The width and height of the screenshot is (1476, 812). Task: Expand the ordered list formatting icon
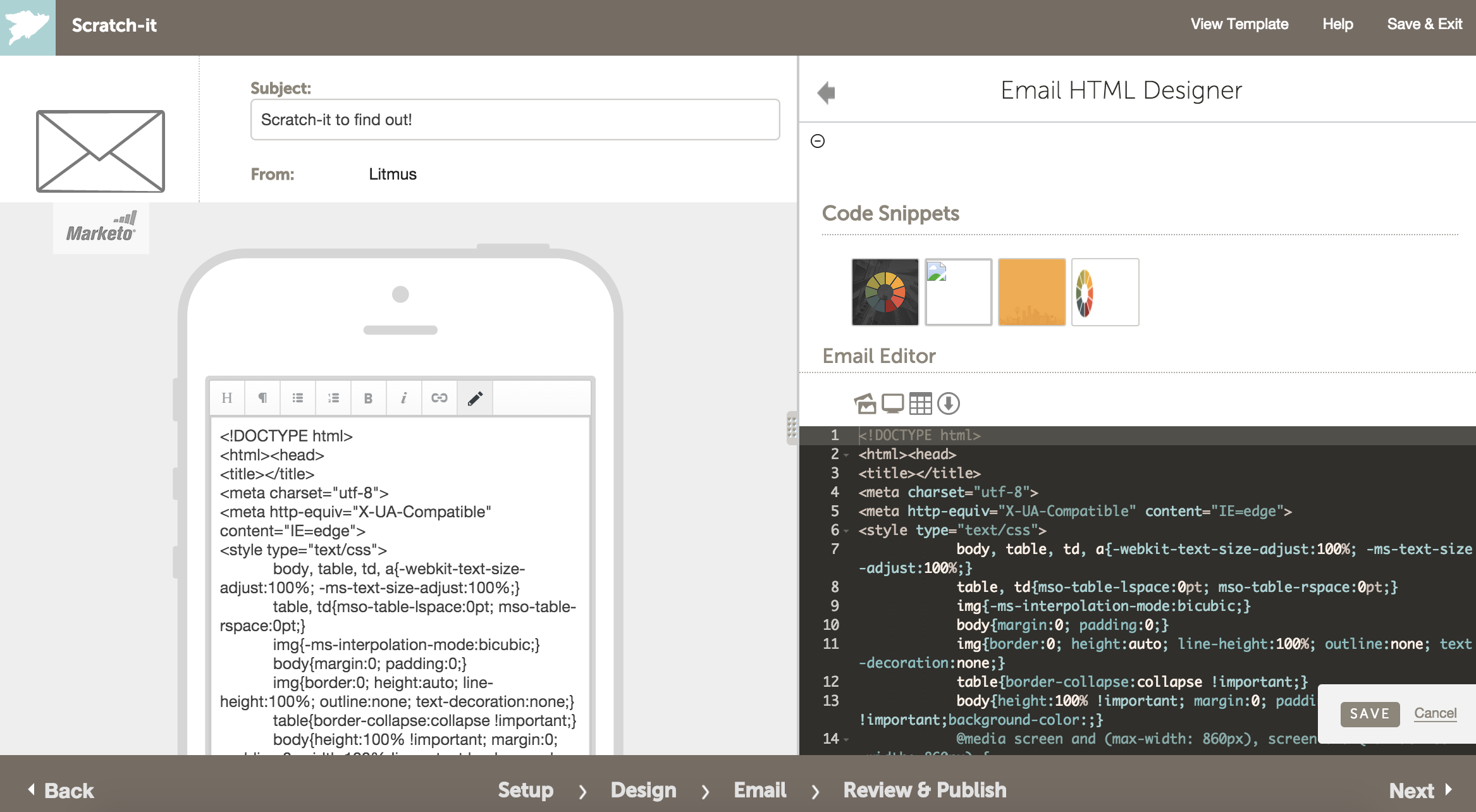pos(333,398)
